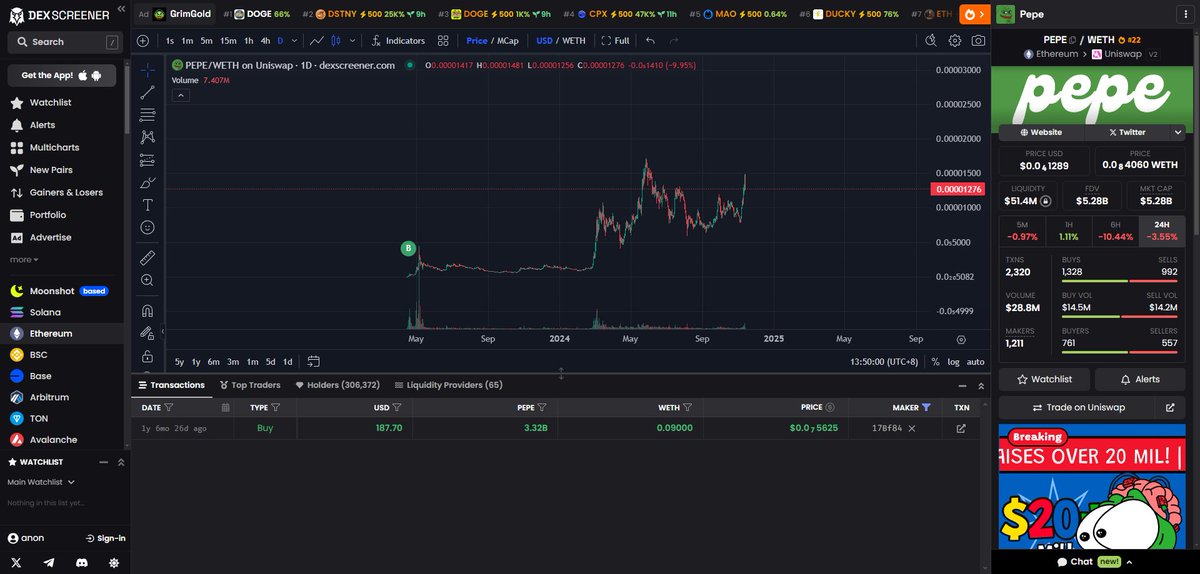The height and width of the screenshot is (574, 1200).
Task: Toggle the magnet mode tool
Action: point(147,310)
